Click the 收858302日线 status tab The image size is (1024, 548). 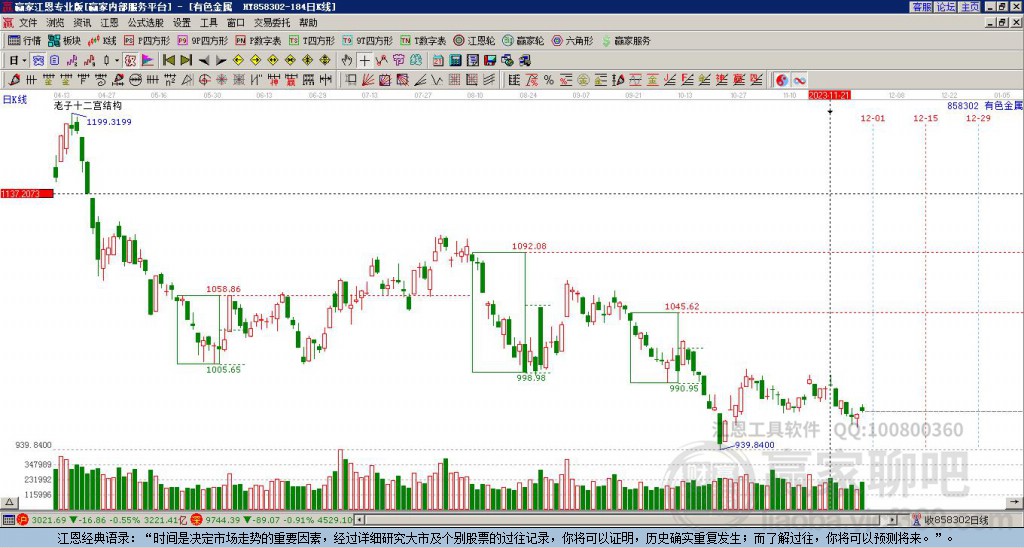(x=957, y=520)
